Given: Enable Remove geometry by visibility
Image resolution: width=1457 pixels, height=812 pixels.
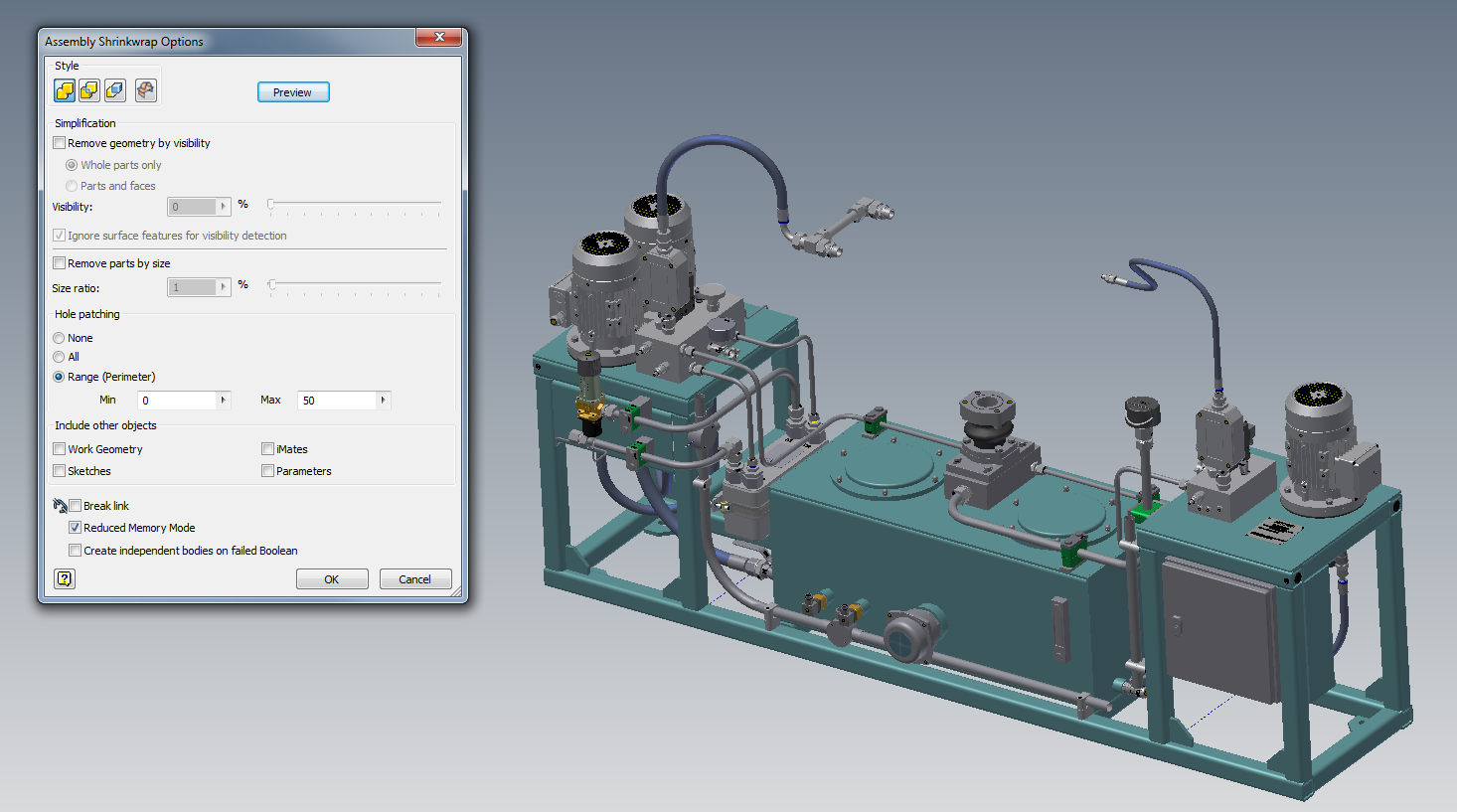Looking at the screenshot, I should tap(60, 143).
